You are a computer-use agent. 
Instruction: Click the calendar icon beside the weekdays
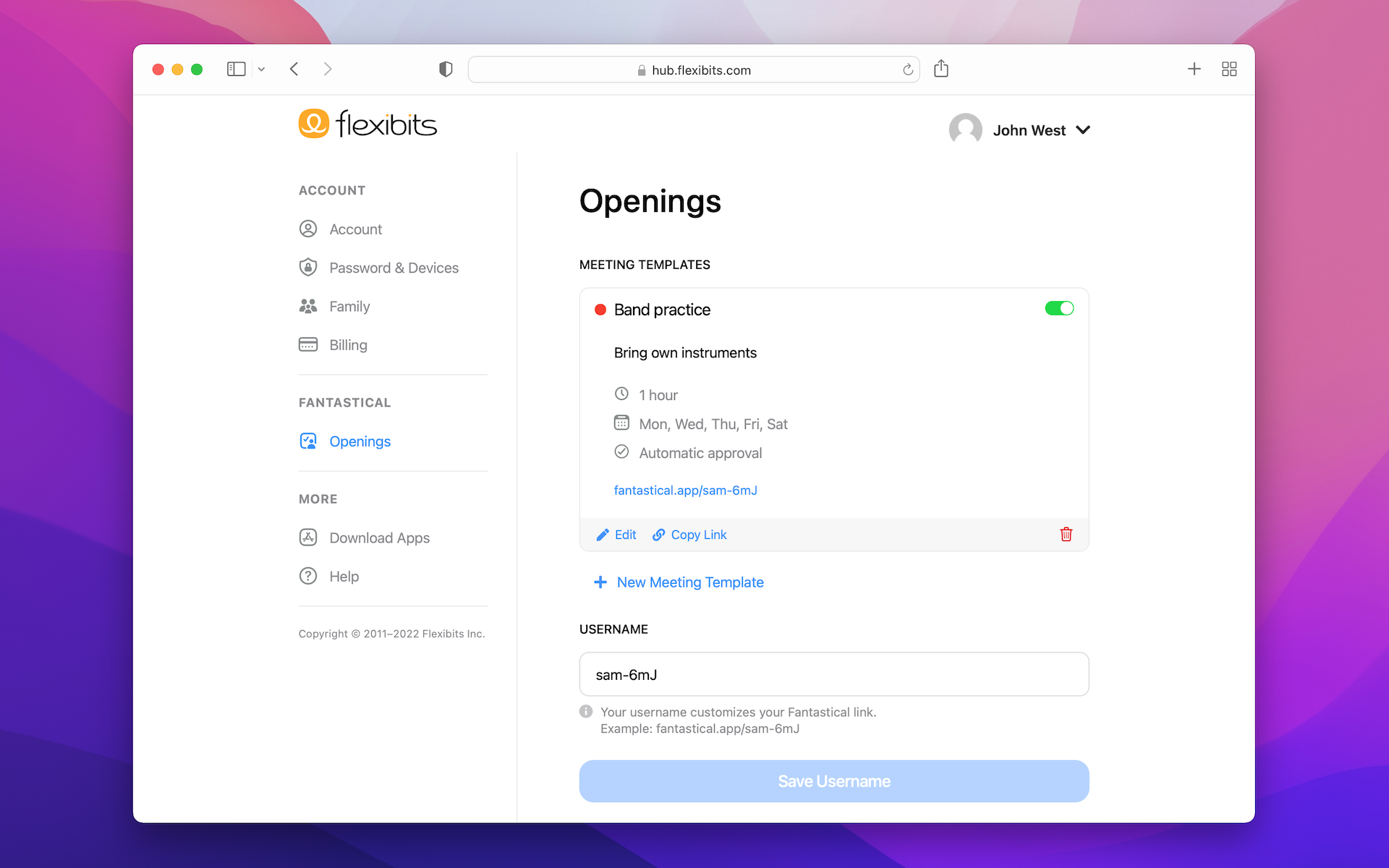[x=621, y=422]
